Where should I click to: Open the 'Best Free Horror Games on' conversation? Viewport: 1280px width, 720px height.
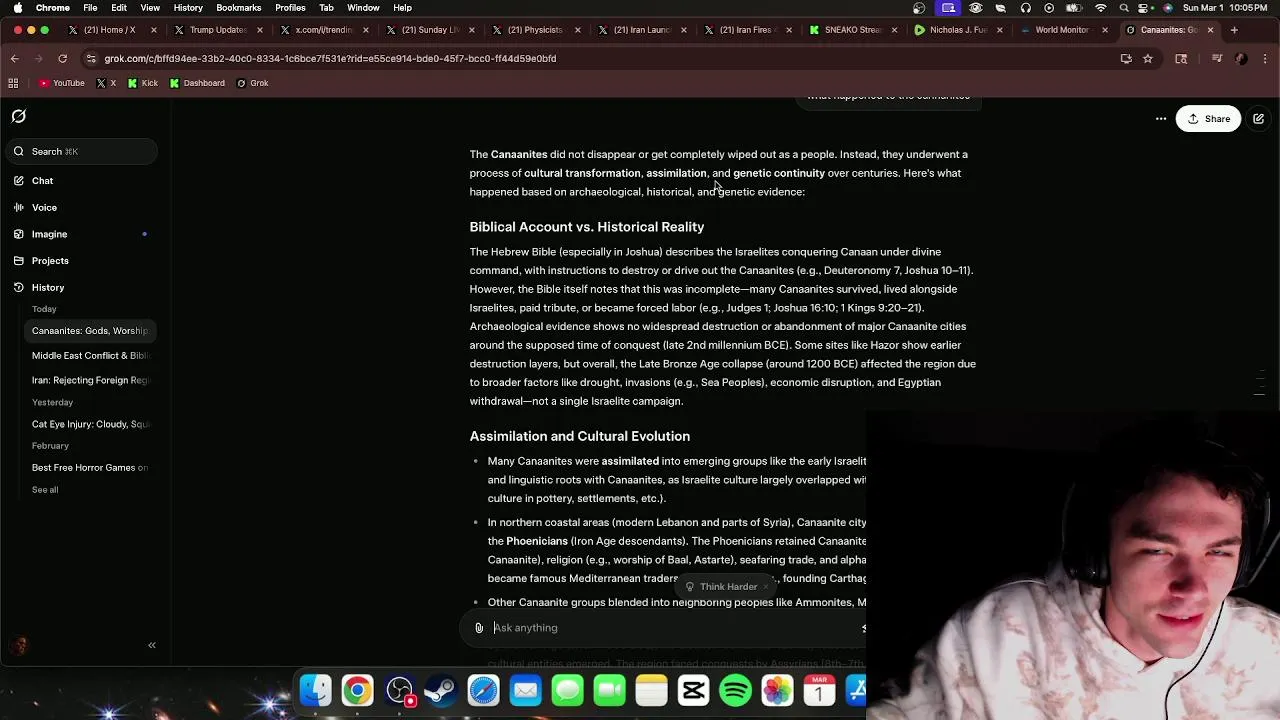point(90,467)
